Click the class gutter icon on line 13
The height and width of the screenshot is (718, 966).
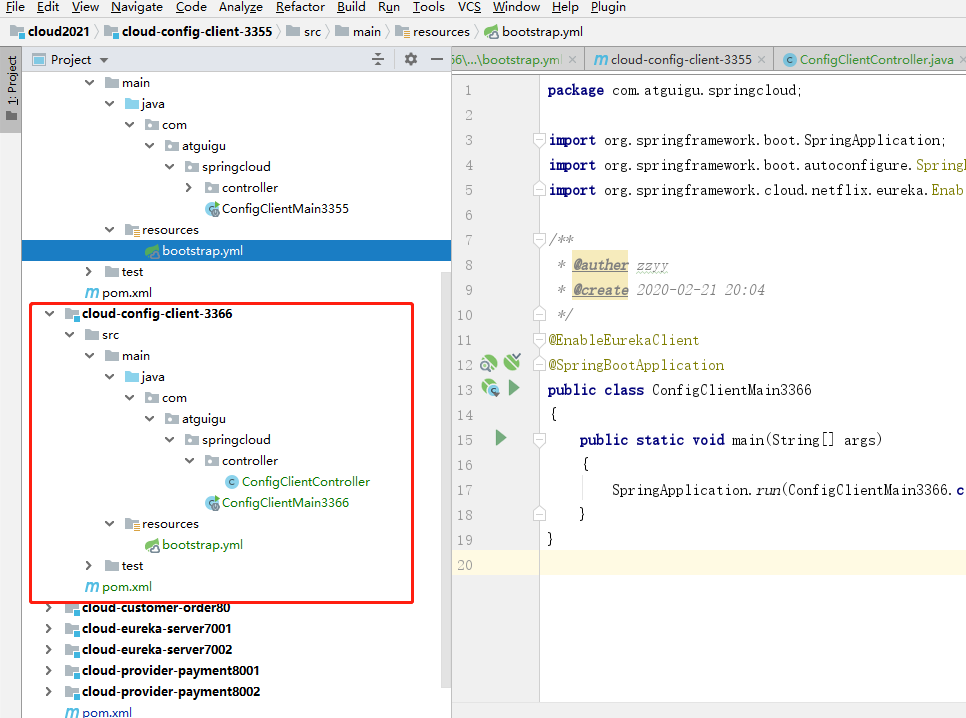pos(490,388)
